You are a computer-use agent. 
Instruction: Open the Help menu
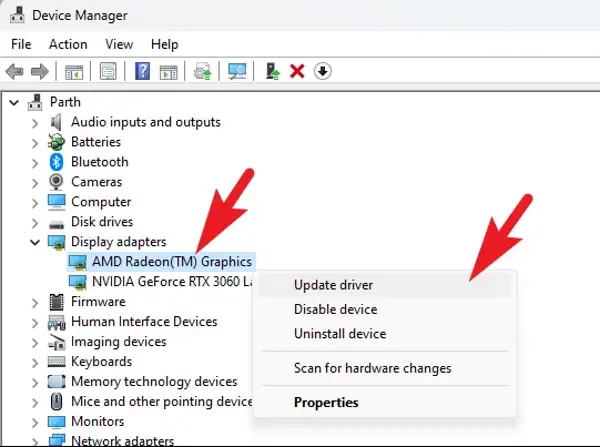[x=165, y=44]
